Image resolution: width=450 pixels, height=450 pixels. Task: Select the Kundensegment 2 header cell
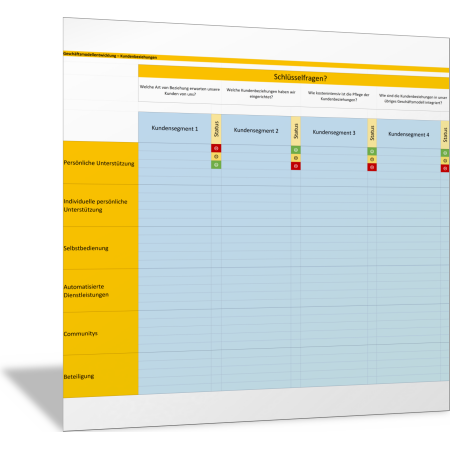pos(256,130)
